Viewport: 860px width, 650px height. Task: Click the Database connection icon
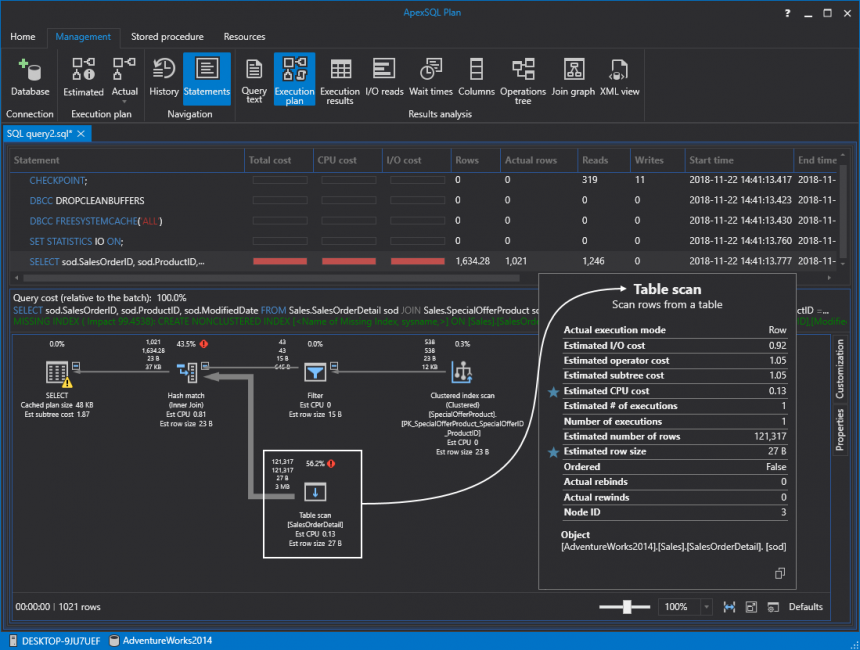[x=30, y=76]
